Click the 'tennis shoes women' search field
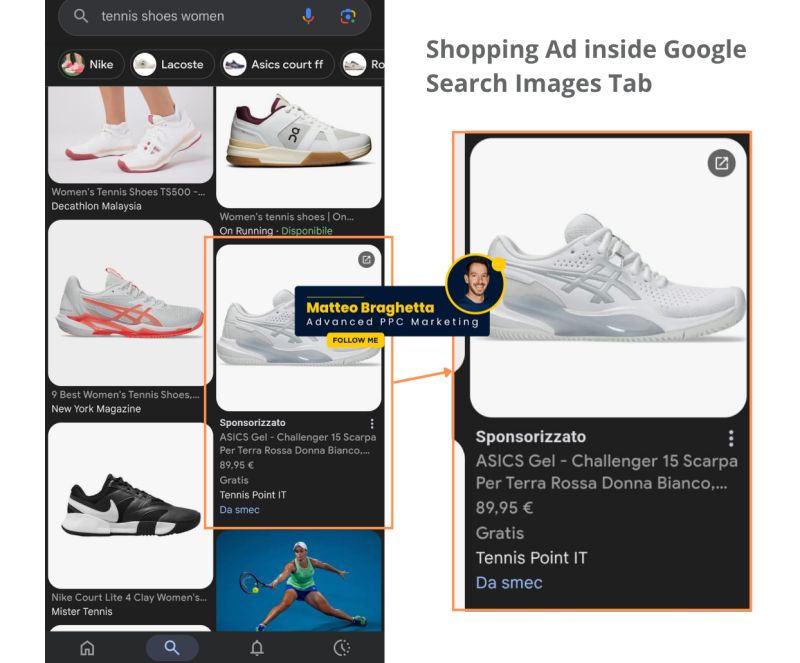The height and width of the screenshot is (663, 800). click(190, 16)
